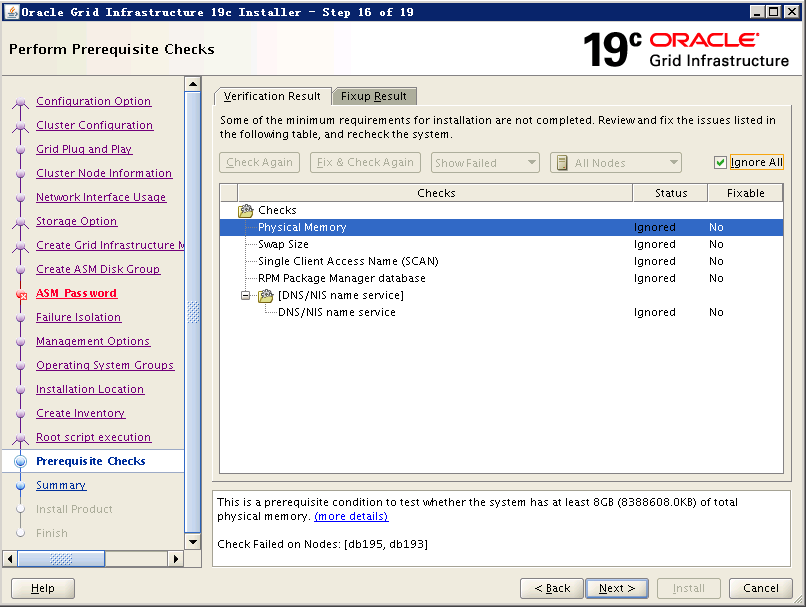The width and height of the screenshot is (806, 607).
Task: Click the Next button
Action: [x=617, y=588]
